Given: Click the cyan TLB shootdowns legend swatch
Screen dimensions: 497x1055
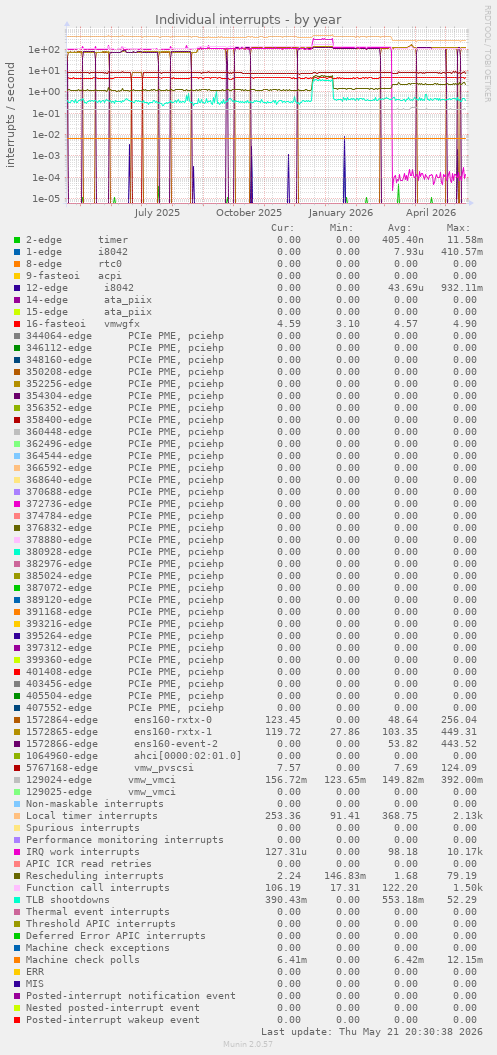Looking at the screenshot, I should 17,900.
